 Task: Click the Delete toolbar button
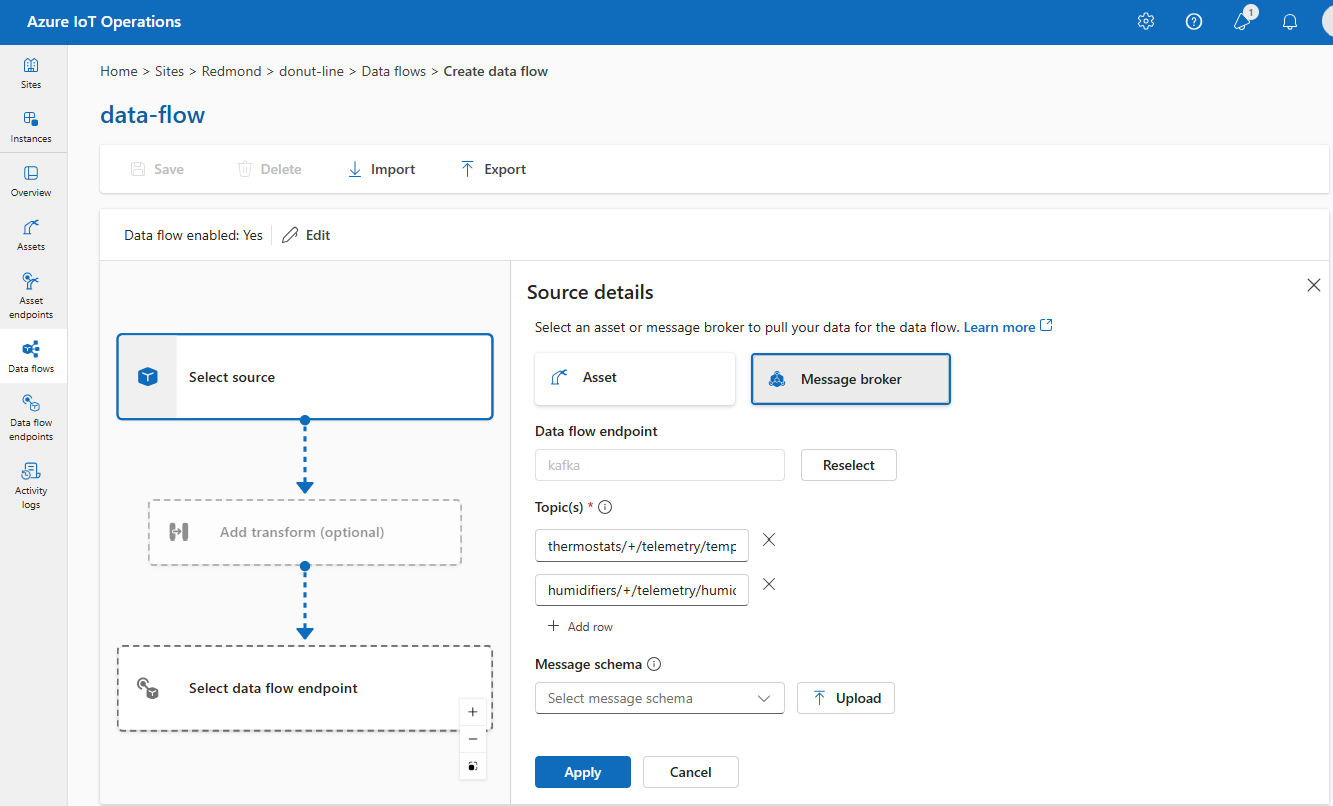pos(269,169)
